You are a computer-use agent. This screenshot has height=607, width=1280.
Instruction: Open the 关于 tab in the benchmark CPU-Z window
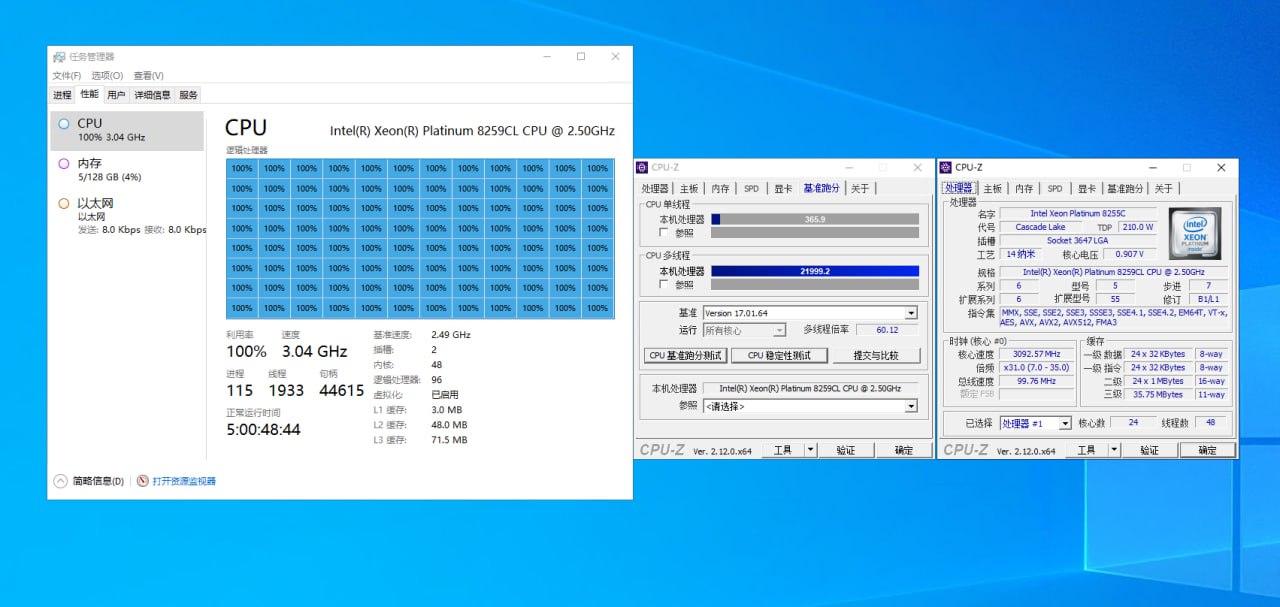860,188
